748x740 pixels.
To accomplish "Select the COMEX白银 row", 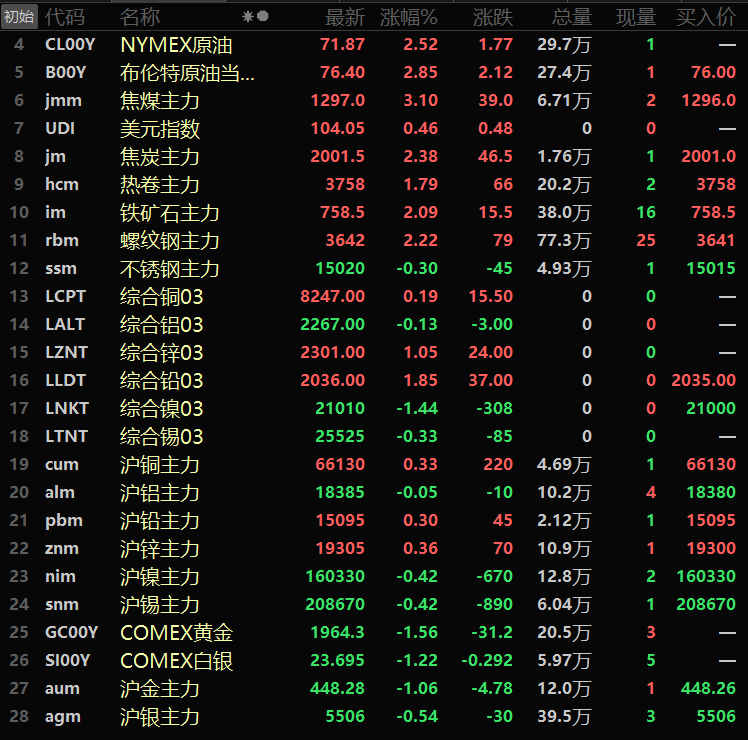I will pos(176,661).
